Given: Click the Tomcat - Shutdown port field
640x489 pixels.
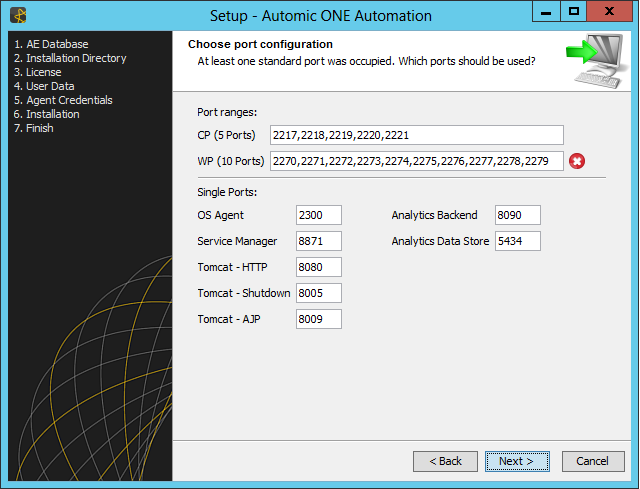Looking at the screenshot, I should pyautogui.click(x=319, y=293).
